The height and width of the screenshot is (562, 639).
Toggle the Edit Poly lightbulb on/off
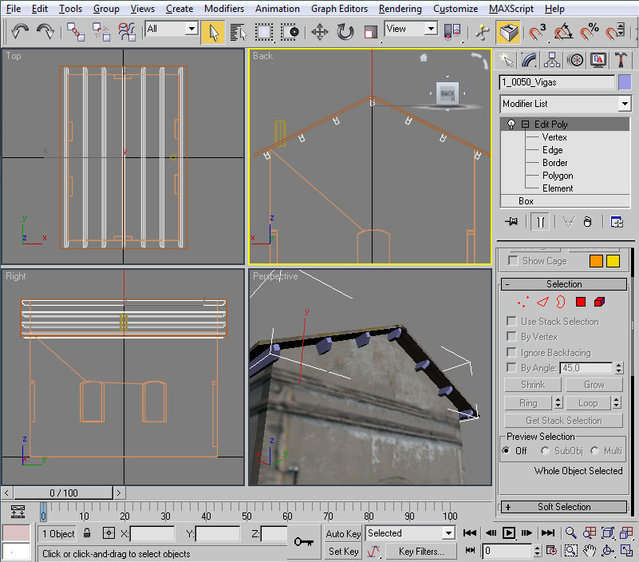512,124
